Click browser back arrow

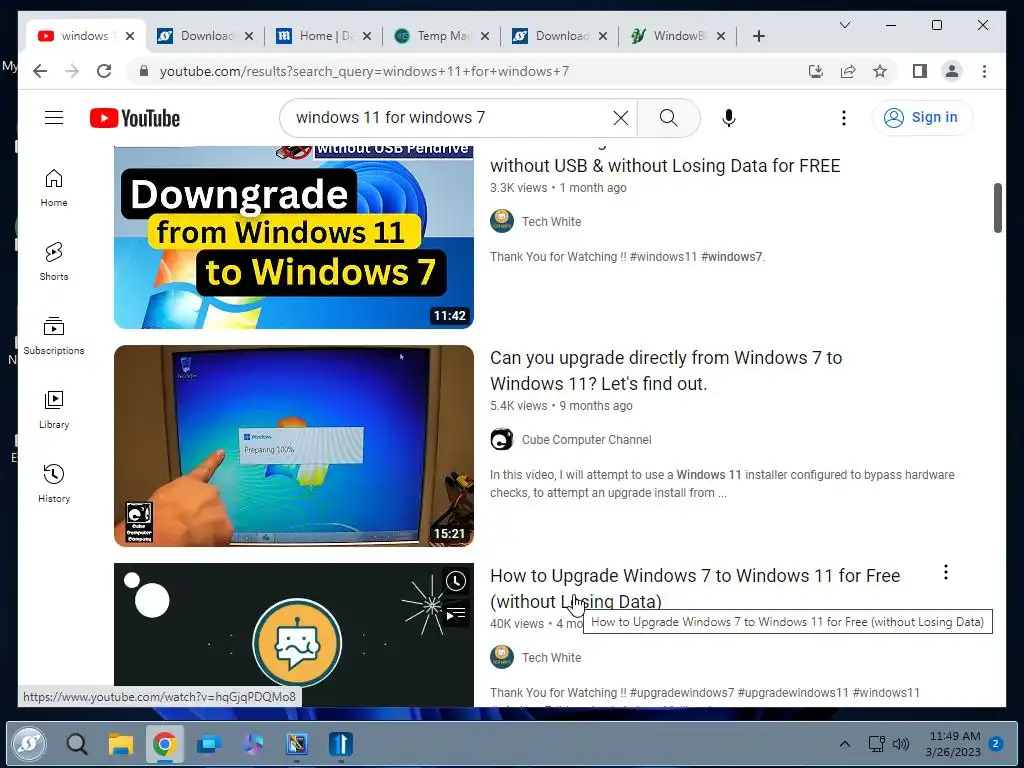click(x=40, y=71)
